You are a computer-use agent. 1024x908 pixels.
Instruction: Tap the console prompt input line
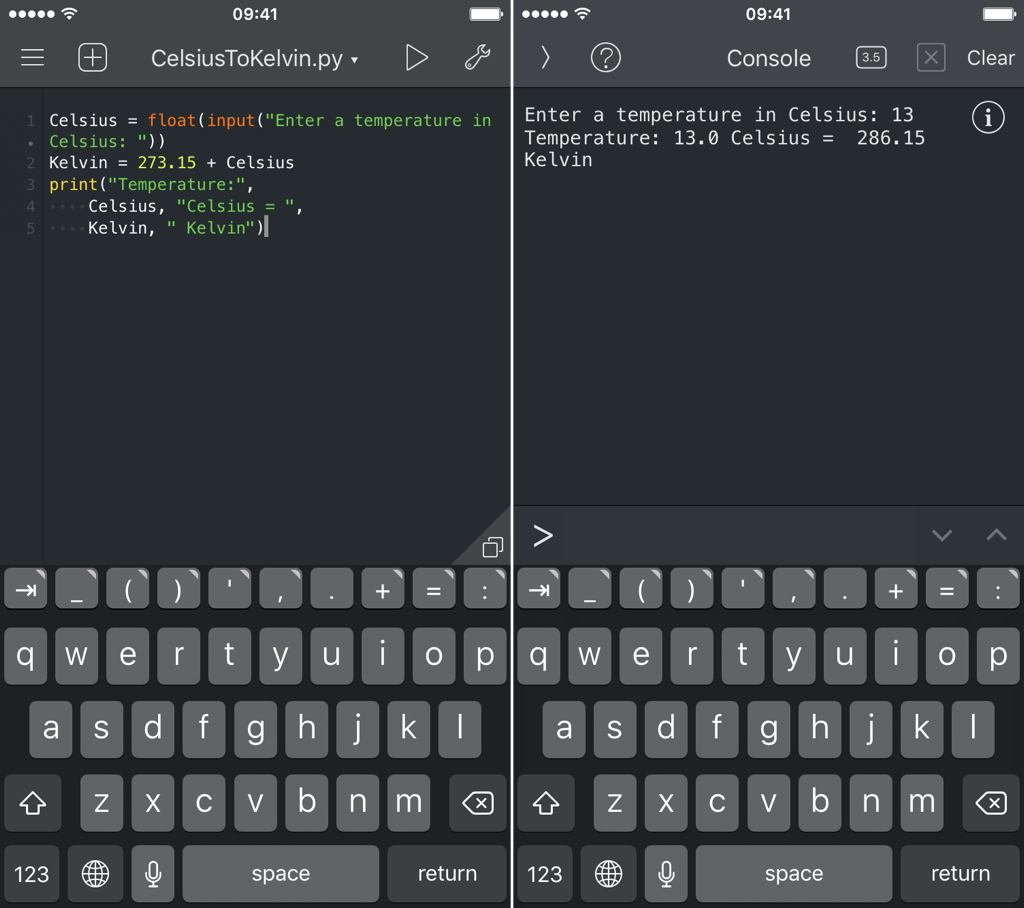[768, 536]
